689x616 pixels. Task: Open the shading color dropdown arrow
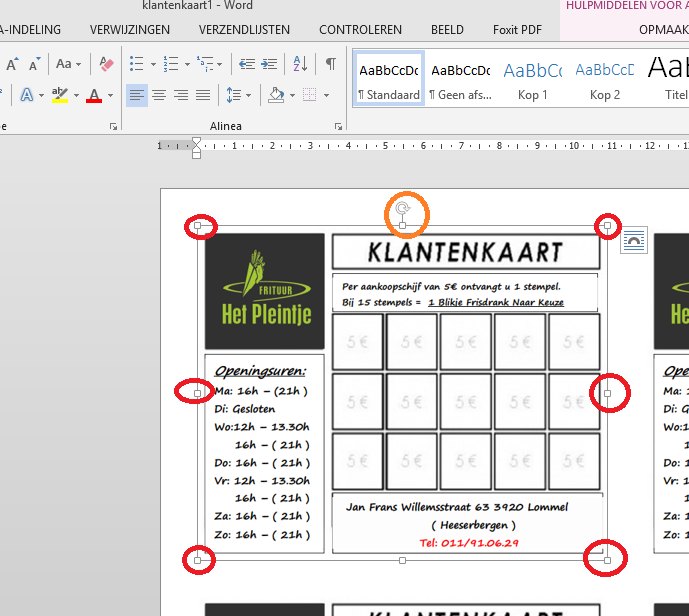292,95
